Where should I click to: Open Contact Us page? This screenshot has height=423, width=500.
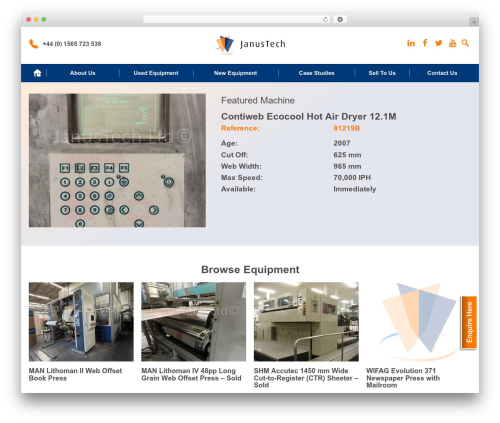pos(442,73)
